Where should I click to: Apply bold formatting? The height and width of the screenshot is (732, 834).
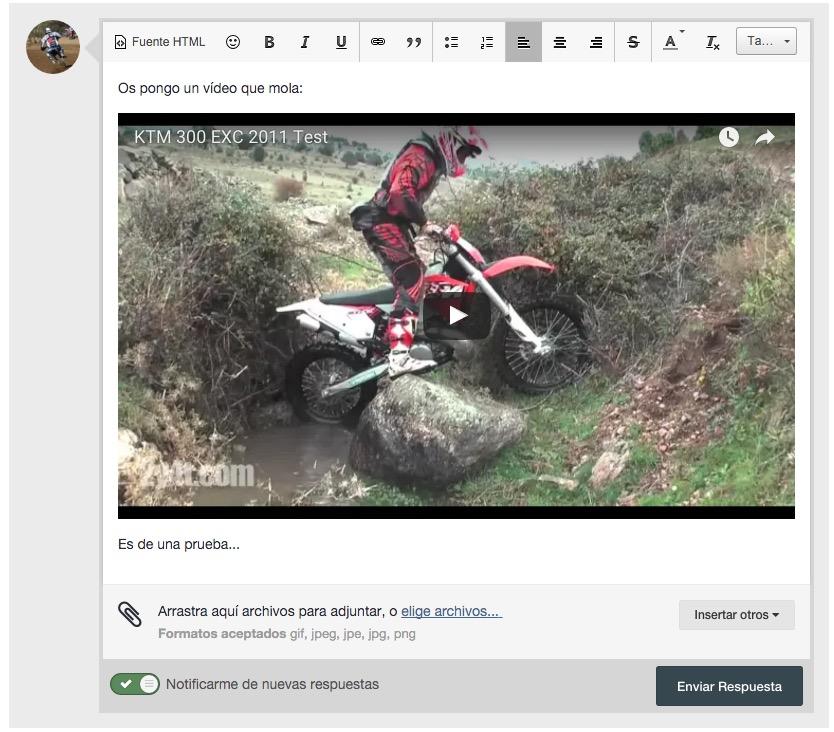269,42
